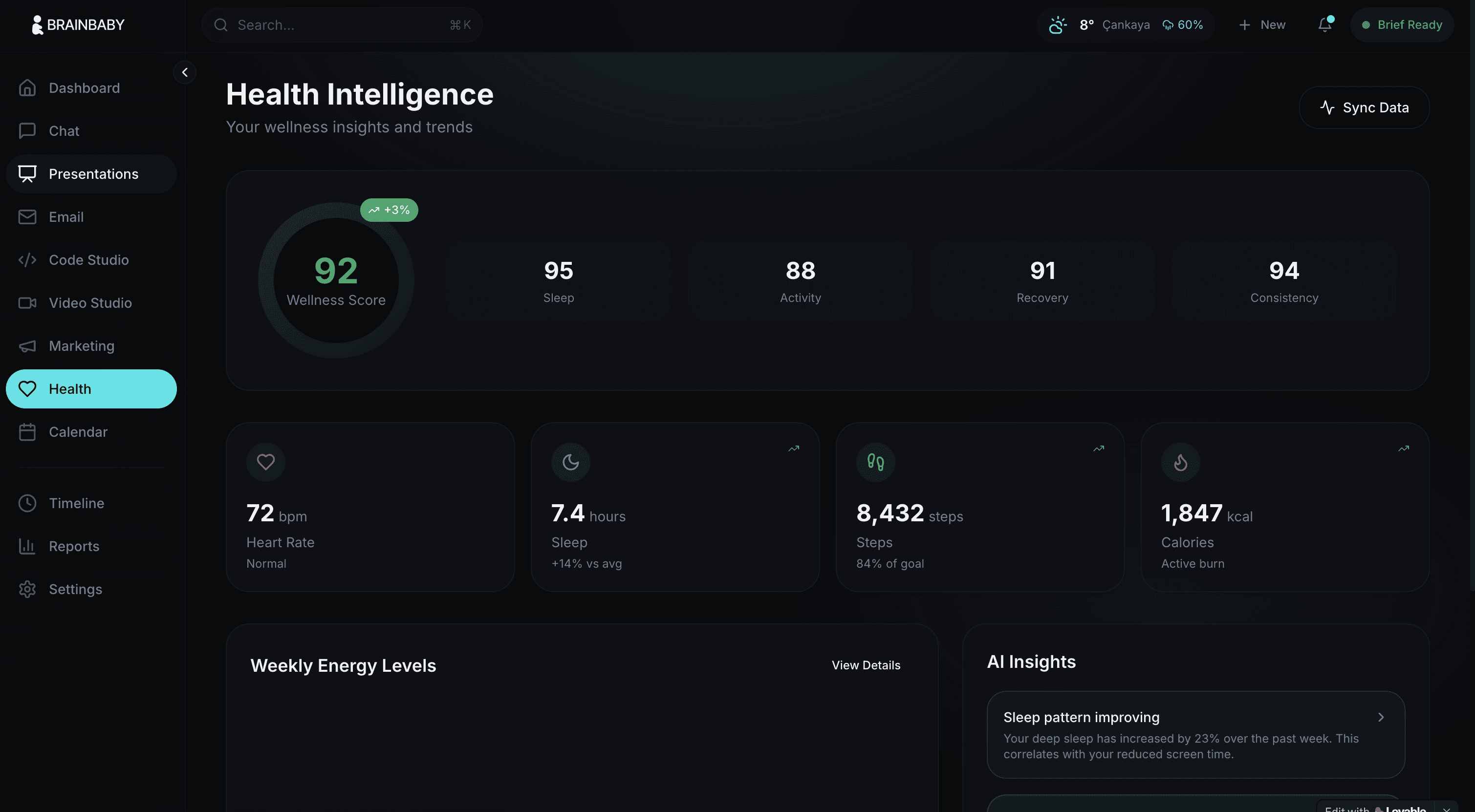
Task: Open the Code Studio section
Action: pos(89,260)
